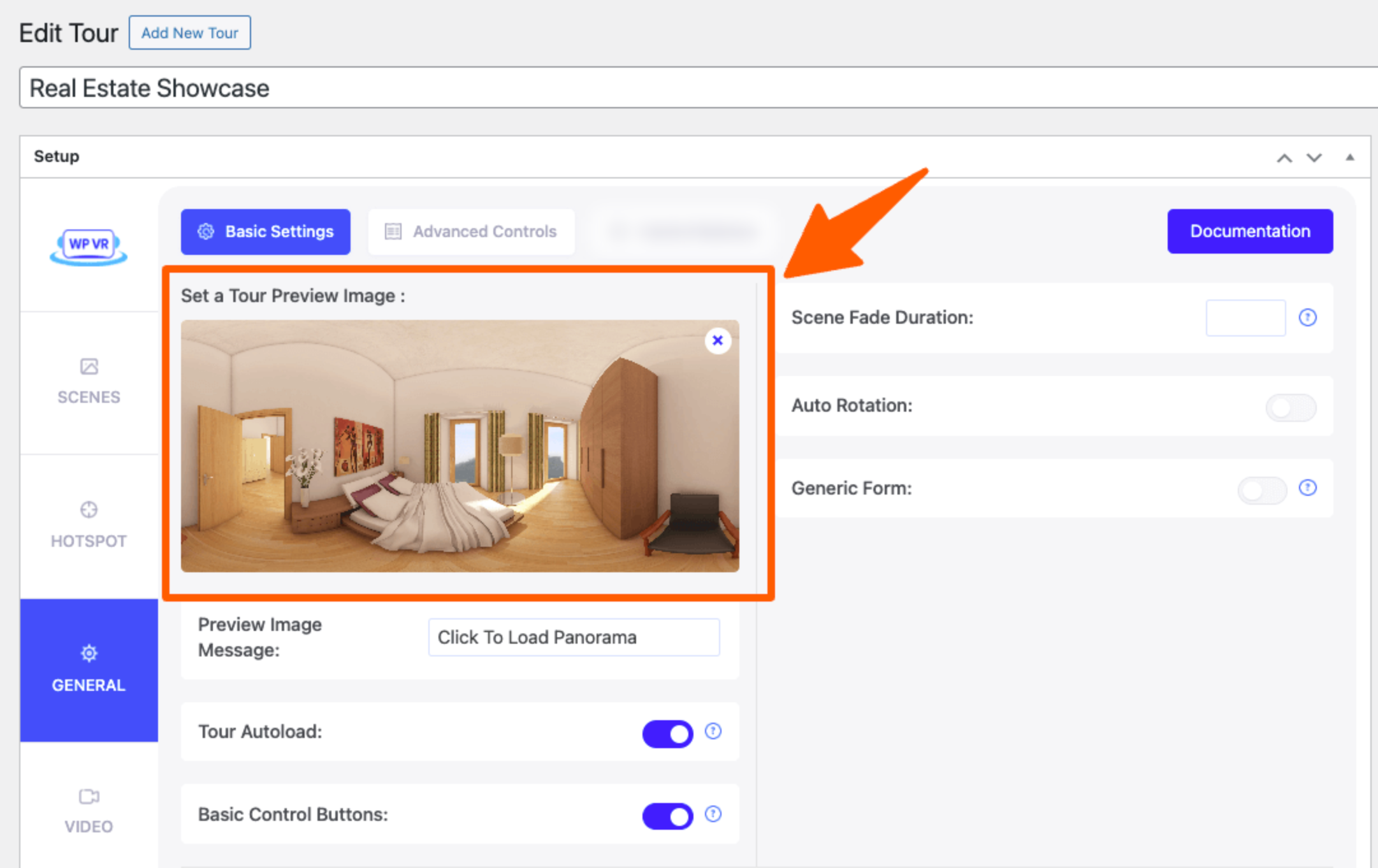The image size is (1378, 868).
Task: Open the Hotspot section icon
Action: pyautogui.click(x=89, y=510)
